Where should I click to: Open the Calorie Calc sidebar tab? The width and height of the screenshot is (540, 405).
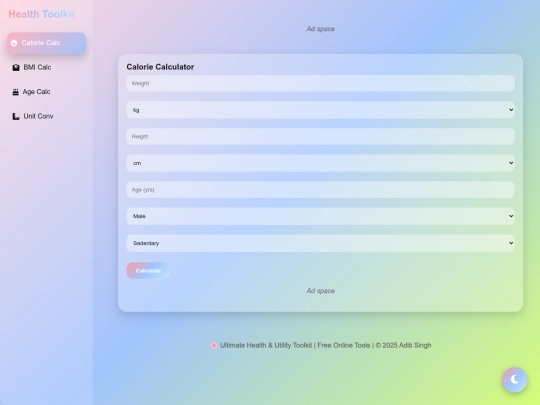pos(46,43)
